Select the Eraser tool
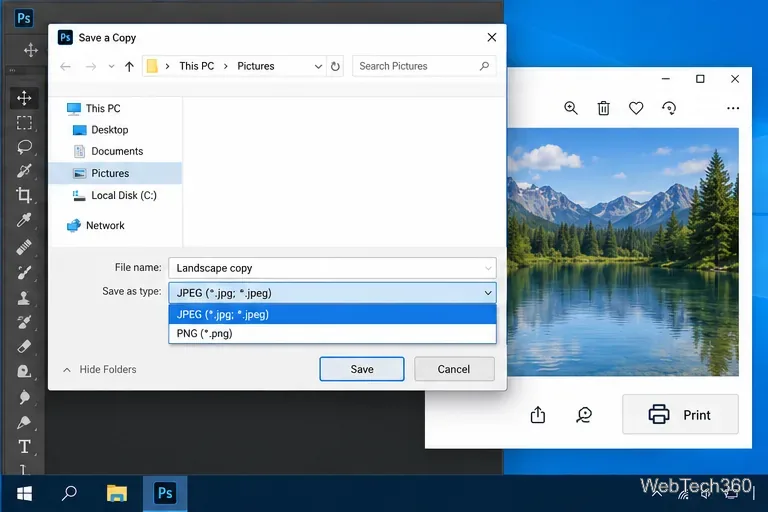This screenshot has width=768, height=512. [x=24, y=346]
